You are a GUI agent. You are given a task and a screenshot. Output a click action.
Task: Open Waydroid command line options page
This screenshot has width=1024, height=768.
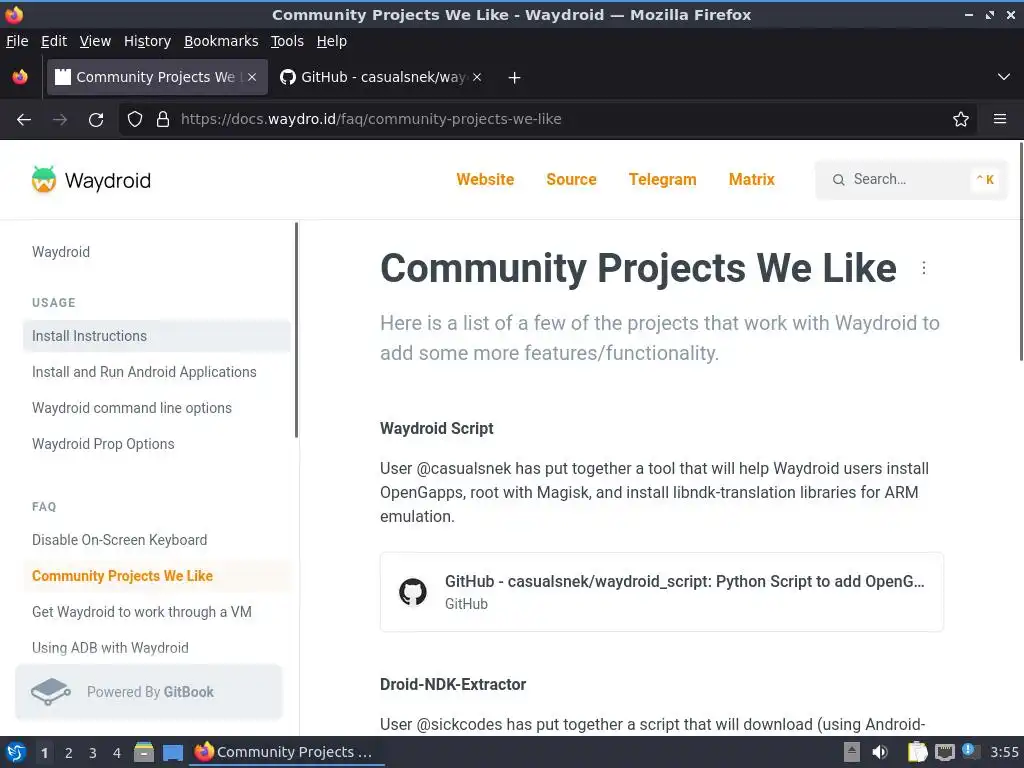[x=132, y=408]
